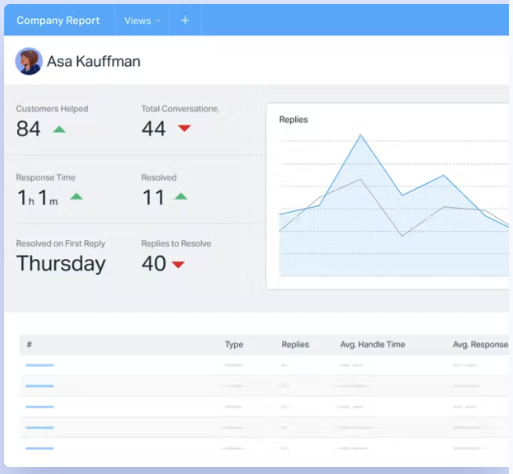Open the third conversation link in the table
Image resolution: width=513 pixels, height=474 pixels.
40,407
